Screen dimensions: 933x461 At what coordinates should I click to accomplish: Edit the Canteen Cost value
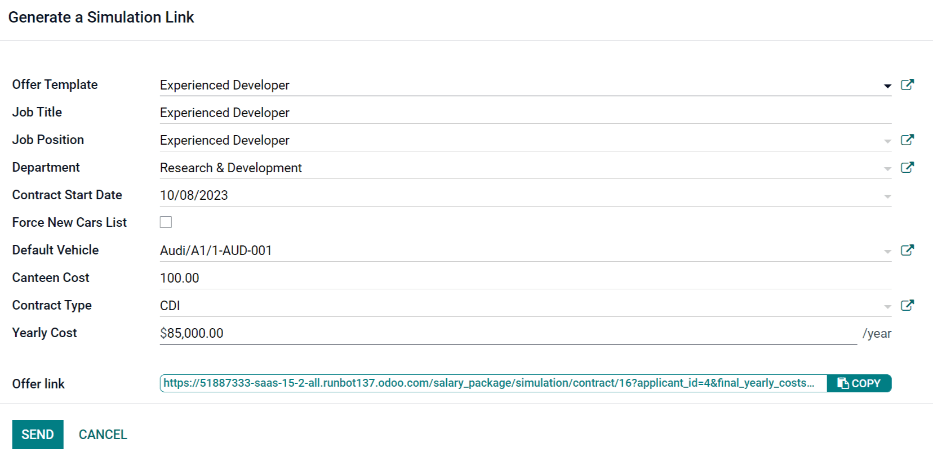520,278
